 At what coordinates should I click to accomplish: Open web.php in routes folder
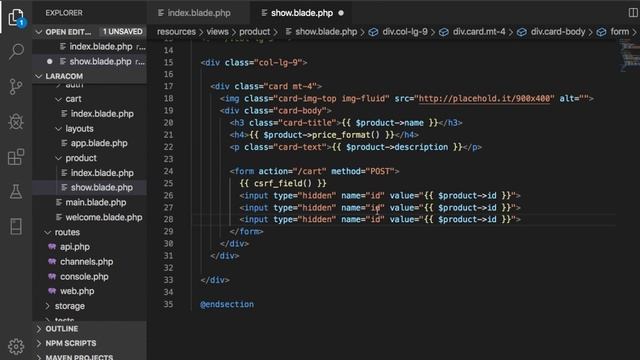coord(89,291)
